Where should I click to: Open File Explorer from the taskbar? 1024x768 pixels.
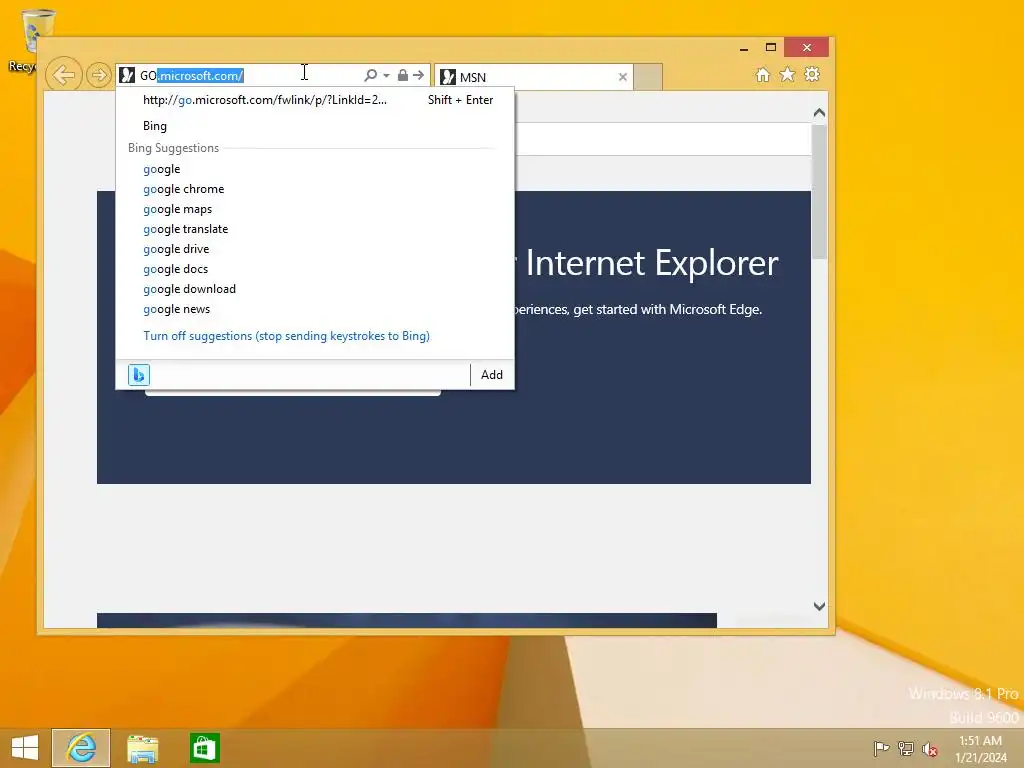coord(142,748)
